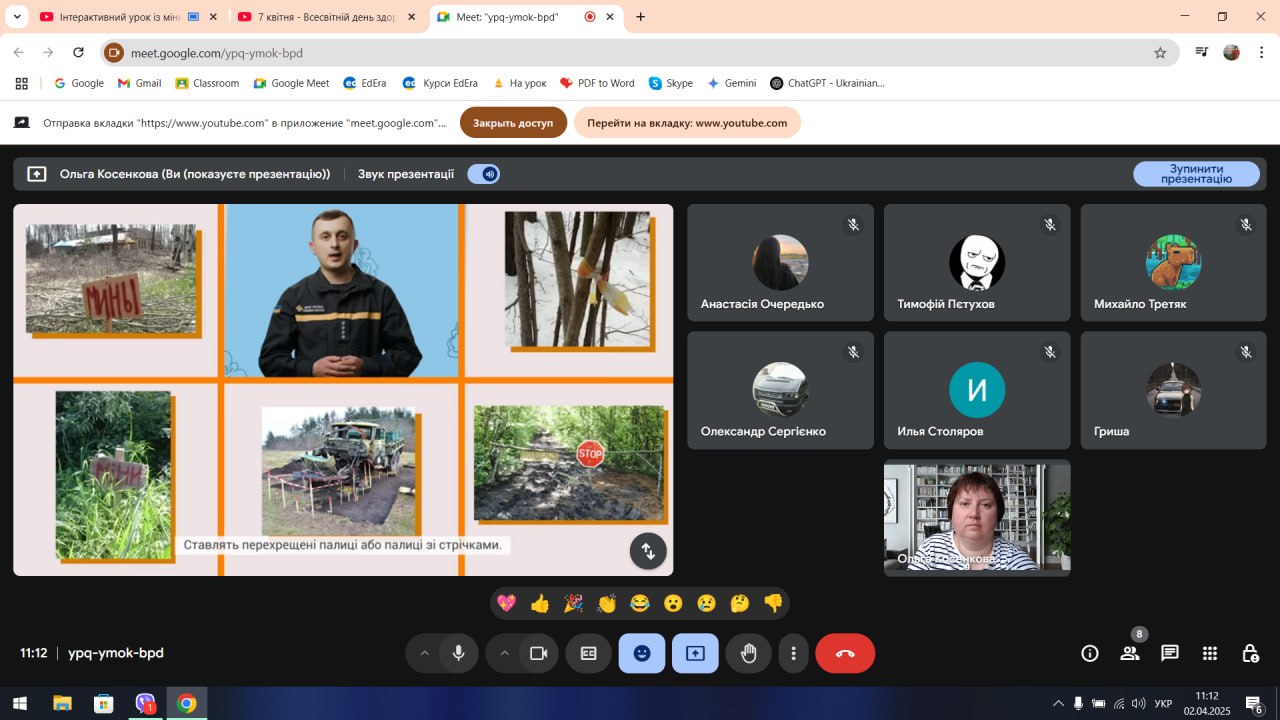Open more options three-dot menu

tap(793, 653)
